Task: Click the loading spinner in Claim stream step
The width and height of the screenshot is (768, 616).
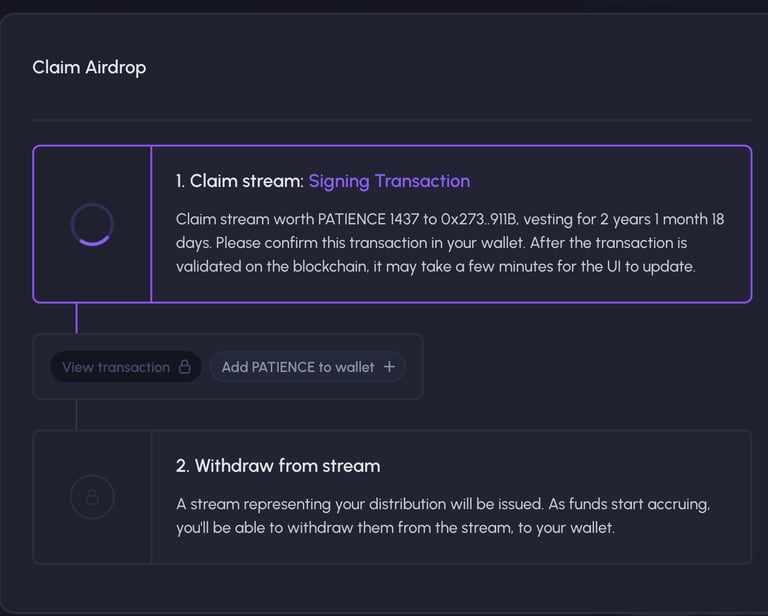Action: coord(92,224)
